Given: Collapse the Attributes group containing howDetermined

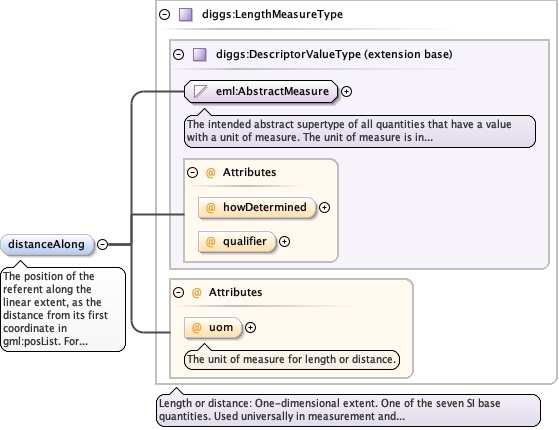Looking at the screenshot, I should click(193, 173).
